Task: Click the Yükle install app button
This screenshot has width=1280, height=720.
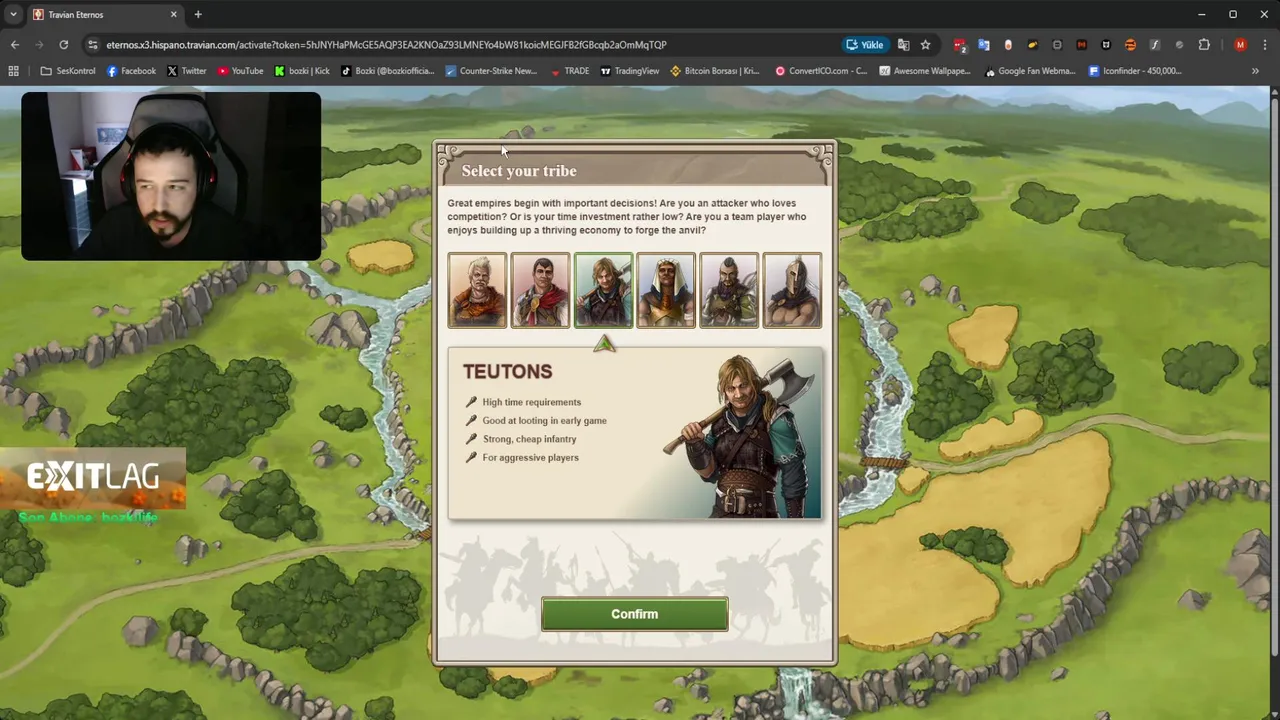Action: [x=865, y=44]
